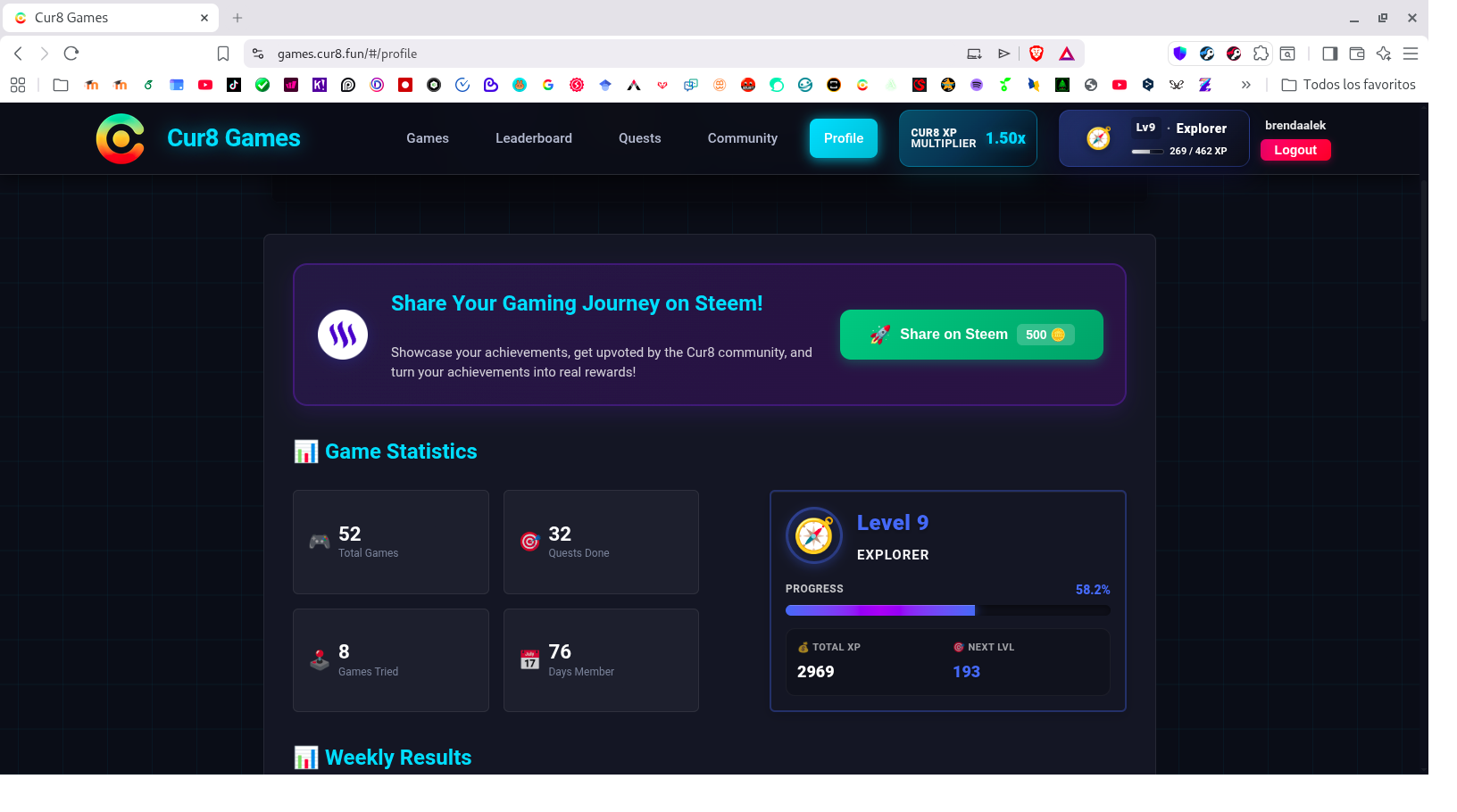The height and width of the screenshot is (812, 1457).
Task: Bookmark this page with the bookmark icon
Action: (223, 54)
